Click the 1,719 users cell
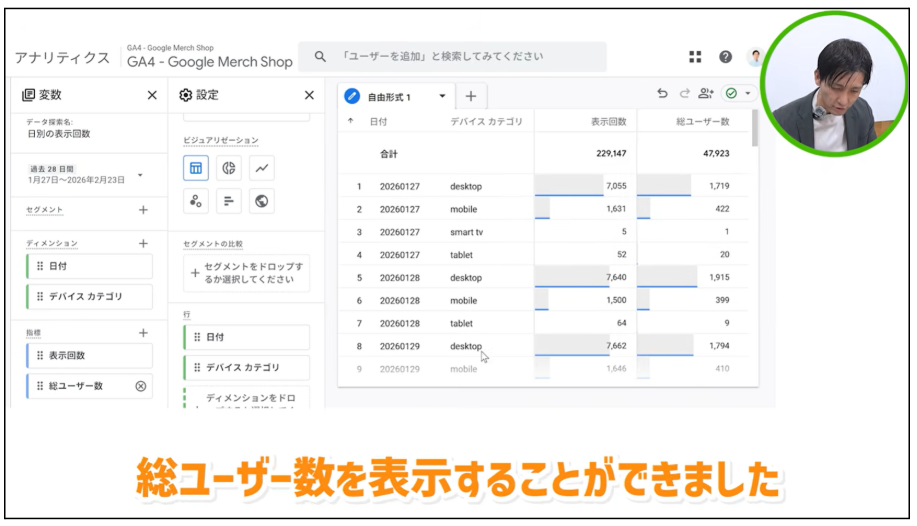Viewport: 917px width, 526px height. click(x=719, y=186)
